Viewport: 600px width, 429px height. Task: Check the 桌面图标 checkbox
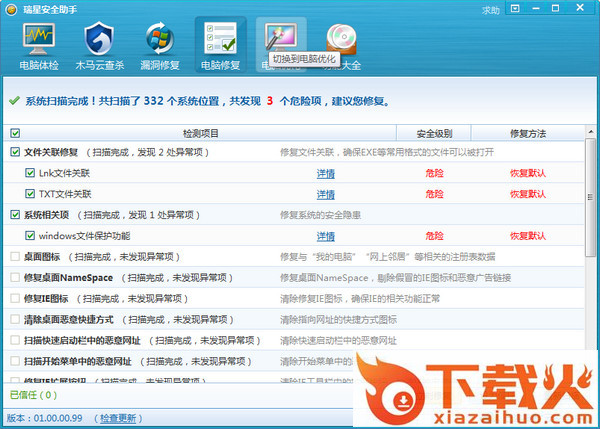coord(15,256)
